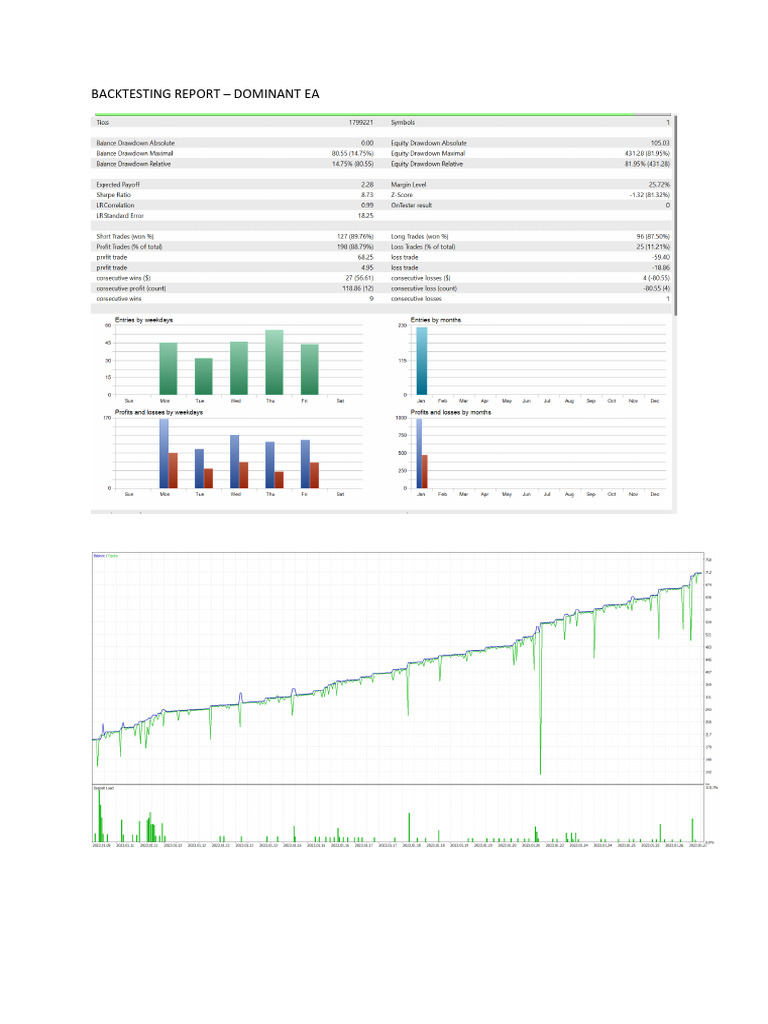Select the value '27 (56.61)'

click(x=359, y=278)
